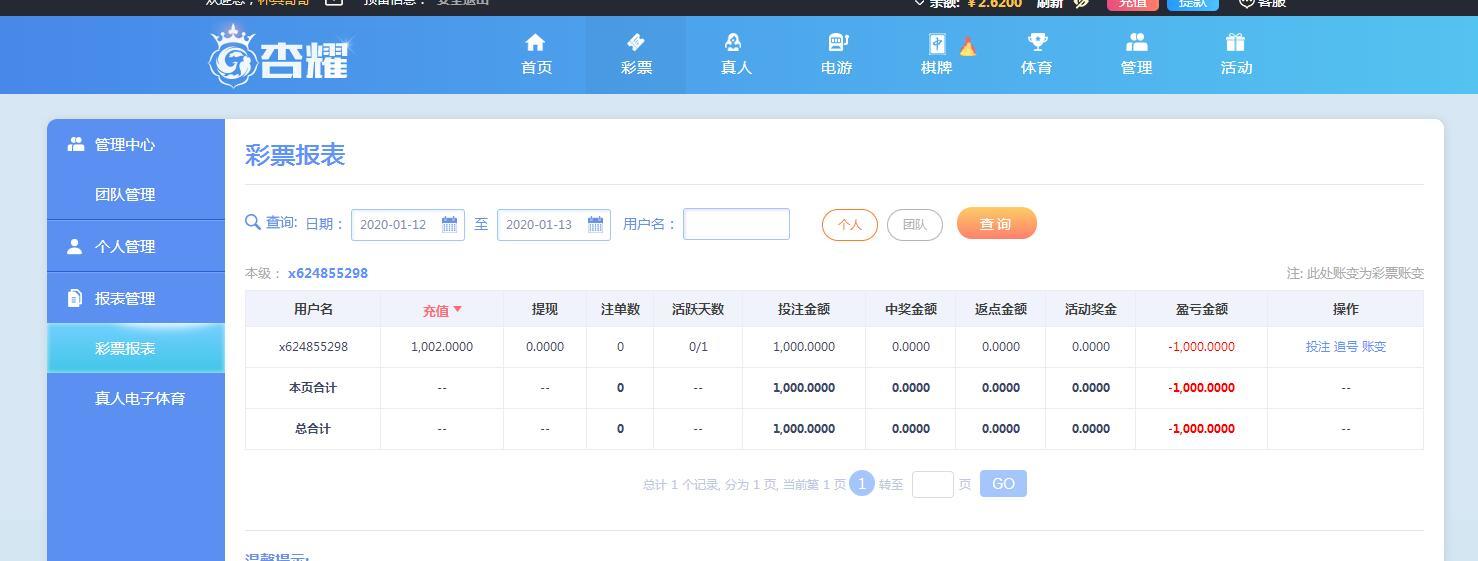
Task: Click the 返点金额 column header
Action: pos(1001,309)
